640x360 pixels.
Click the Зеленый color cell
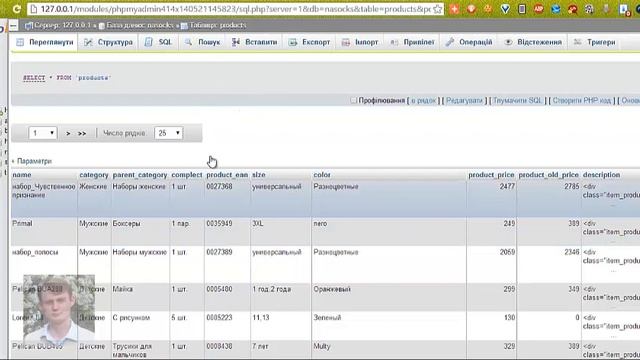(327, 318)
